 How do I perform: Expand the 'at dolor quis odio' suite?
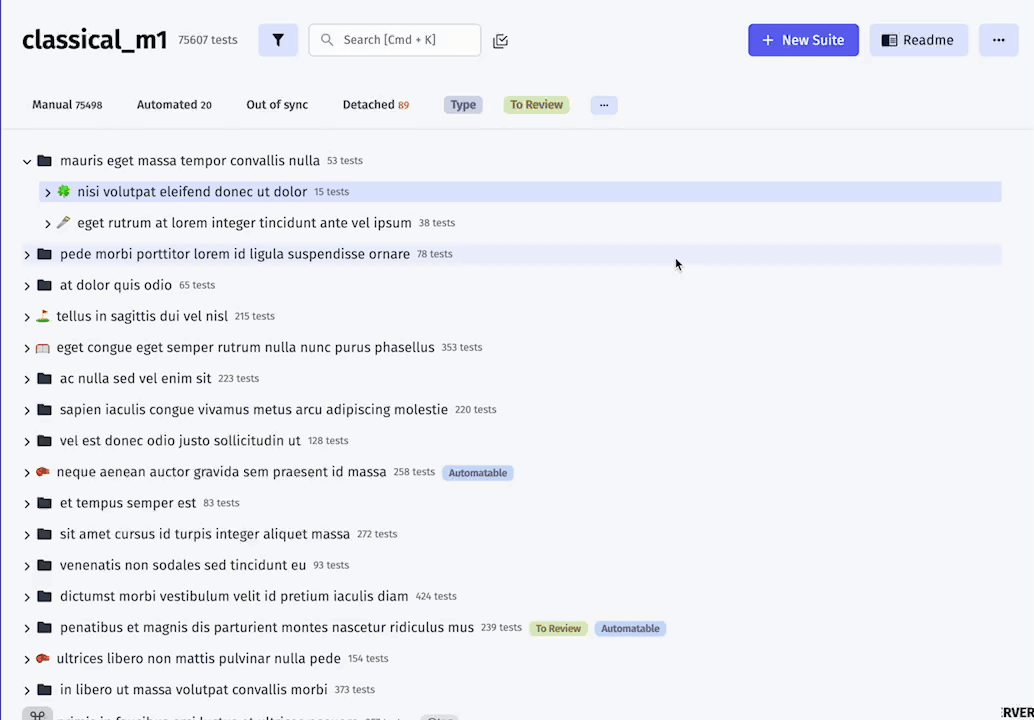(x=27, y=285)
